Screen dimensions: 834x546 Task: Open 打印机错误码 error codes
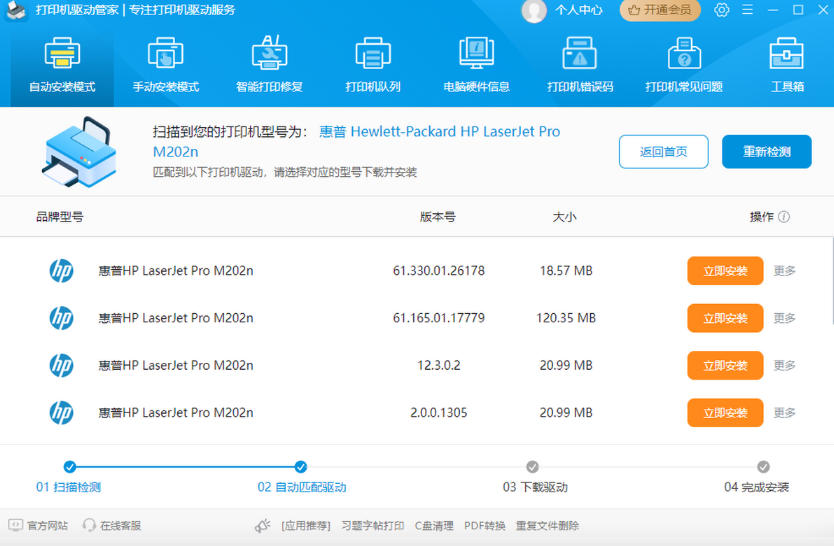(580, 65)
